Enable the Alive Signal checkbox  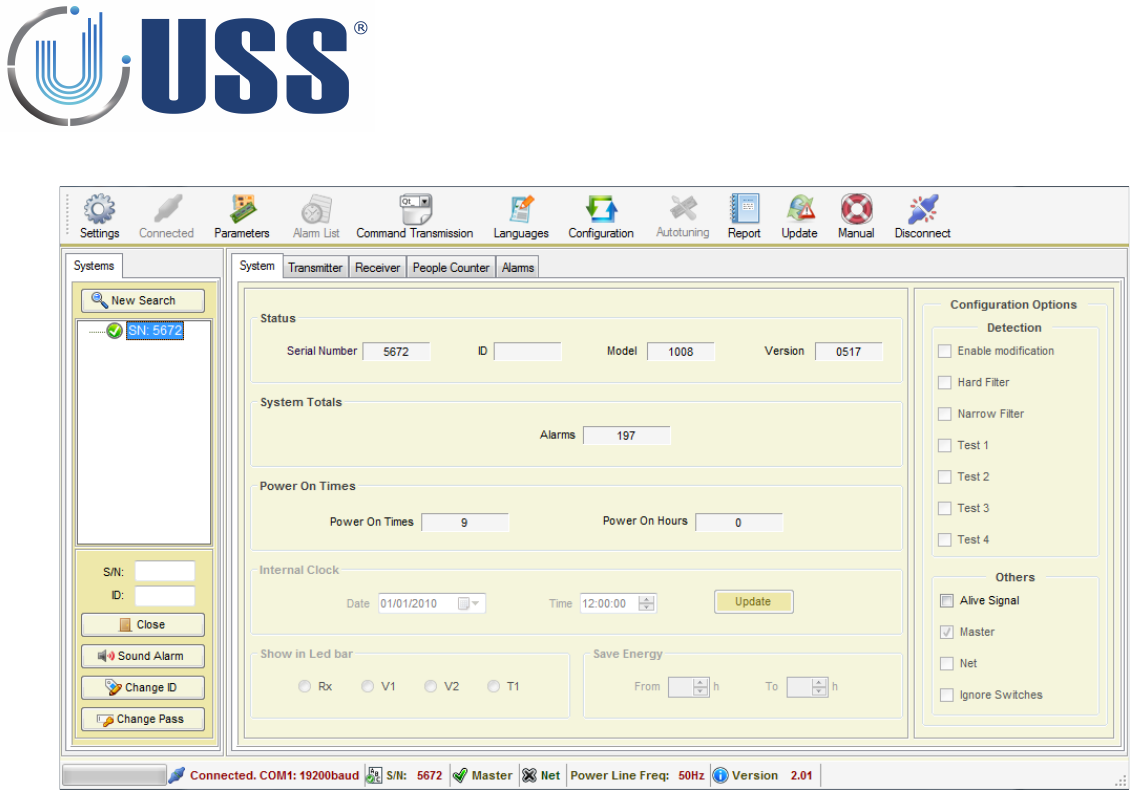point(947,601)
